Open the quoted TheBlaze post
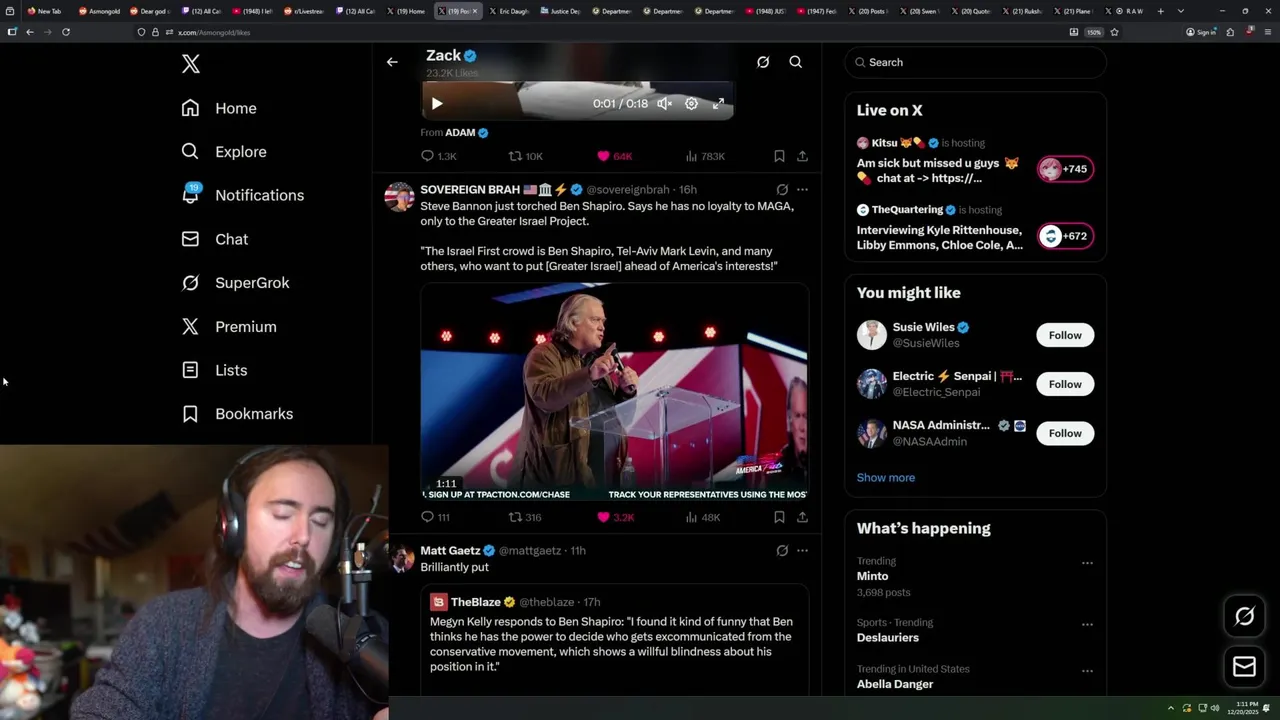1280x720 pixels. click(614, 640)
